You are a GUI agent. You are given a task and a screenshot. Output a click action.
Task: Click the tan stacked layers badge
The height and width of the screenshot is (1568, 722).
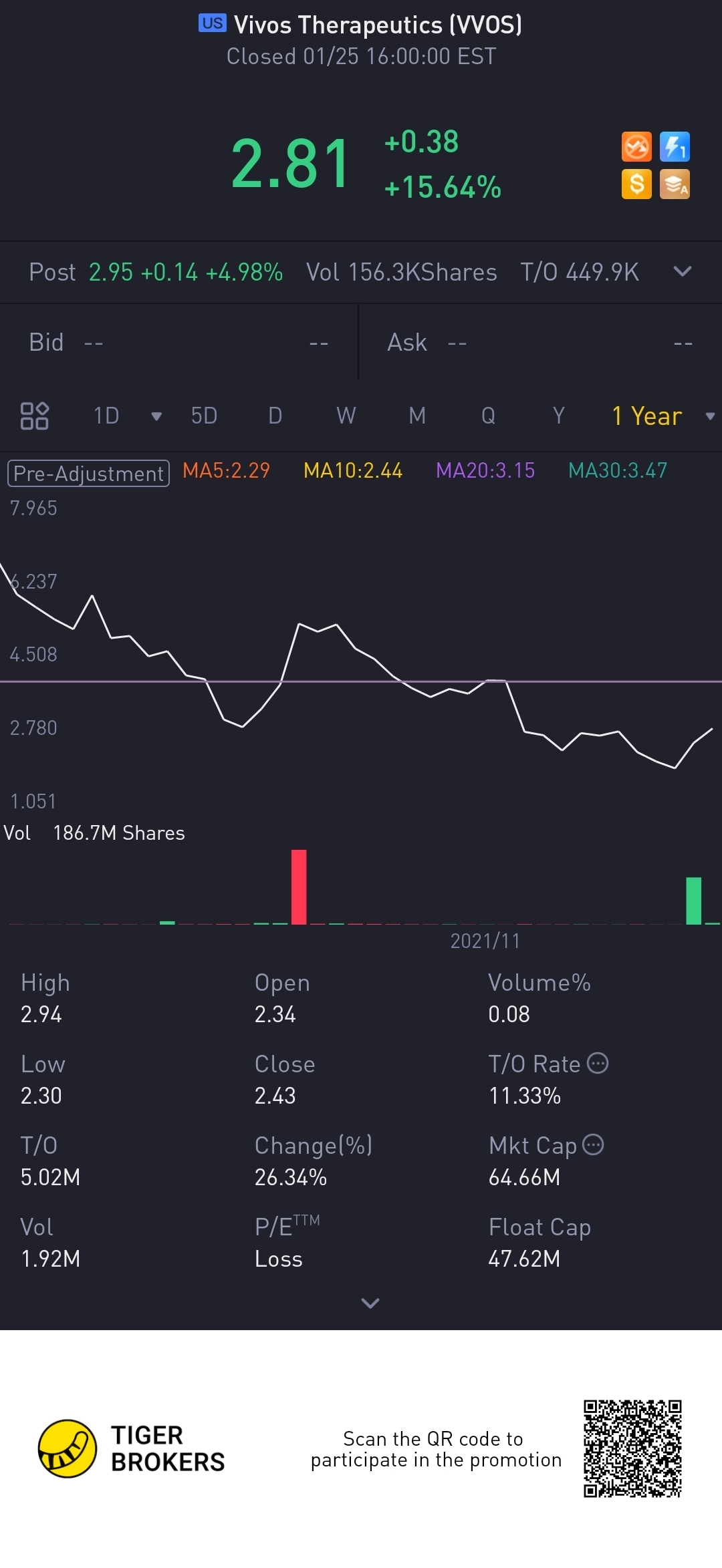tap(675, 184)
